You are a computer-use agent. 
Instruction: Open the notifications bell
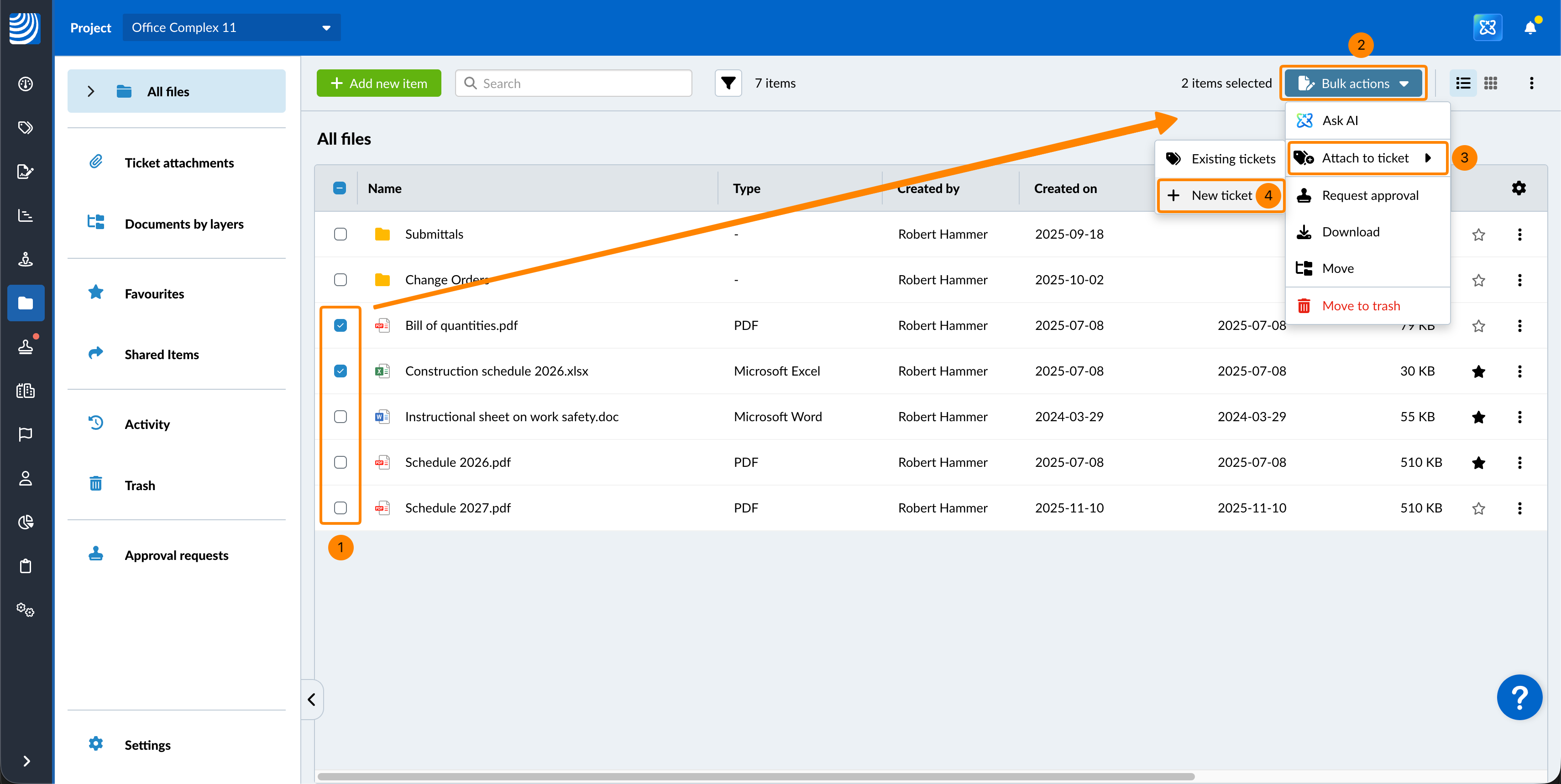[1530, 28]
